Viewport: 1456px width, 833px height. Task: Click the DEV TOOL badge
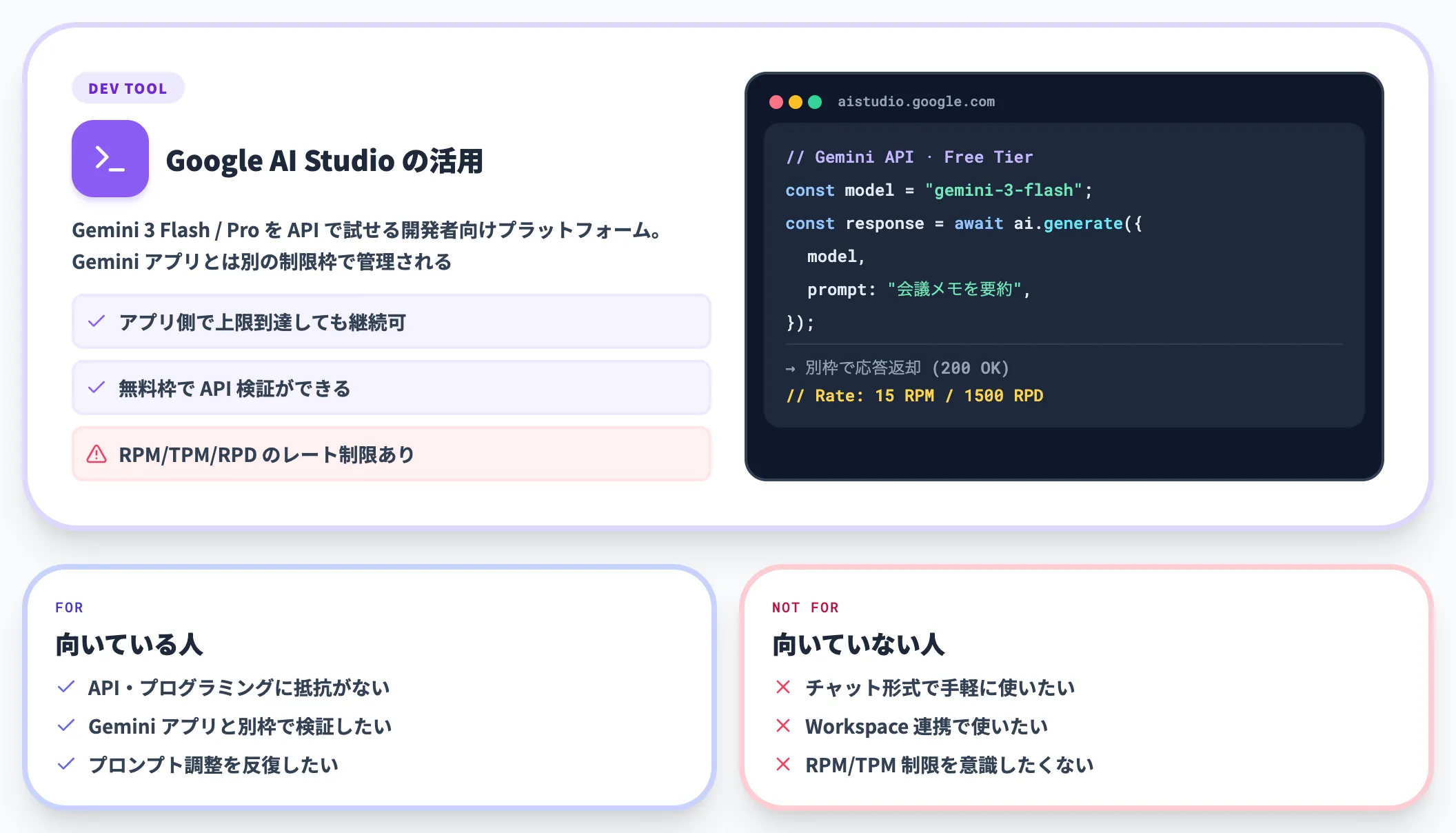click(128, 88)
